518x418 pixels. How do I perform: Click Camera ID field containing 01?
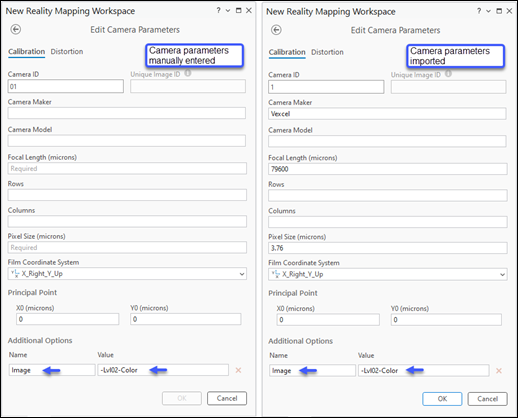pos(66,86)
